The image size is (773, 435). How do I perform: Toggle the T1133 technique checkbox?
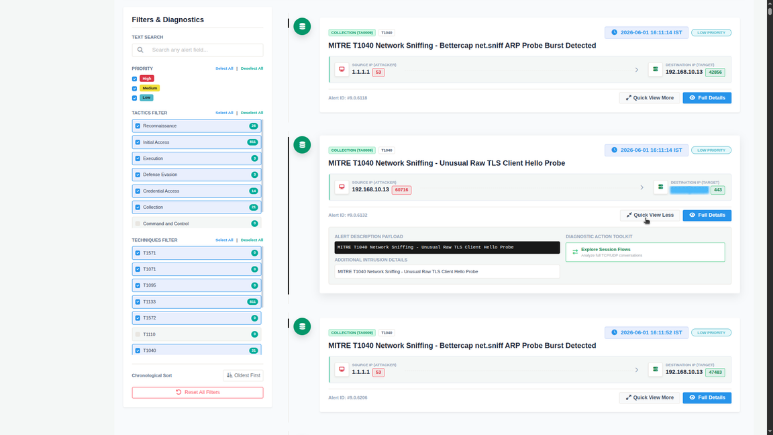[x=138, y=302]
